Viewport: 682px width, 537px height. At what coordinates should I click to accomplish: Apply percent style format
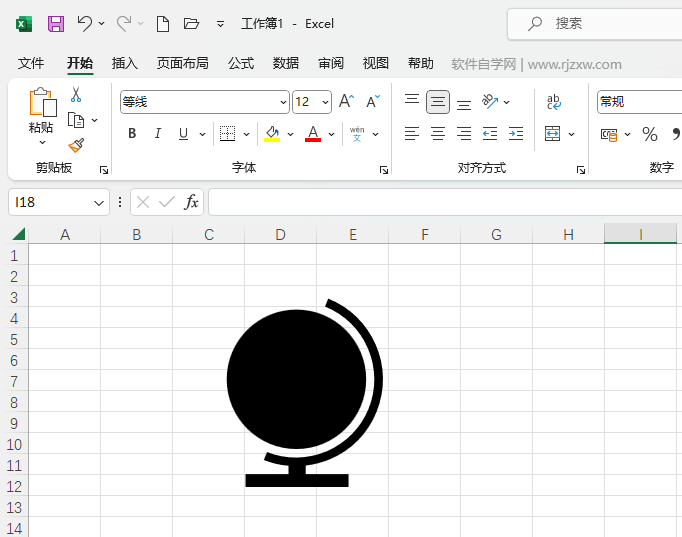pyautogui.click(x=650, y=134)
